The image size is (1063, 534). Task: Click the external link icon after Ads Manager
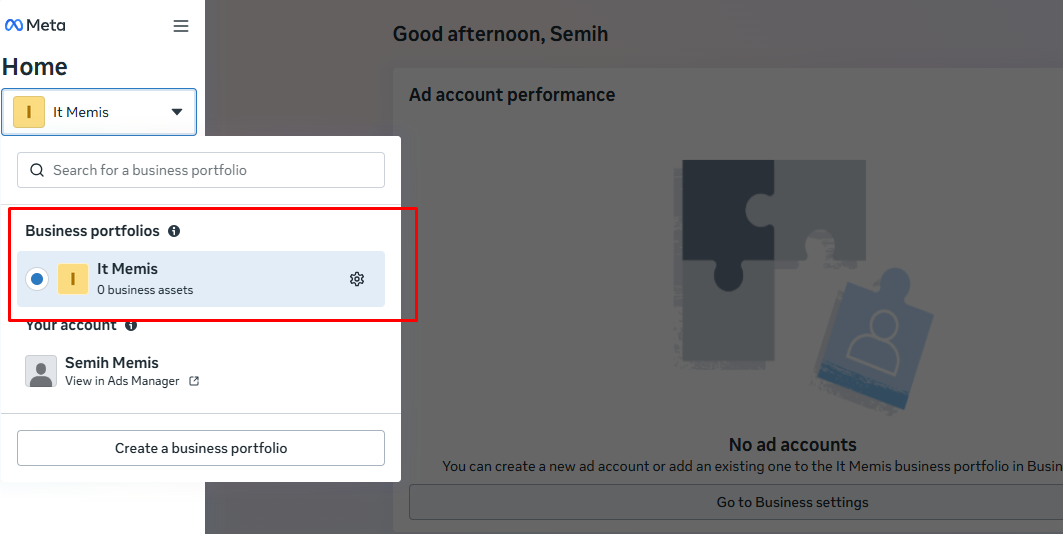194,381
